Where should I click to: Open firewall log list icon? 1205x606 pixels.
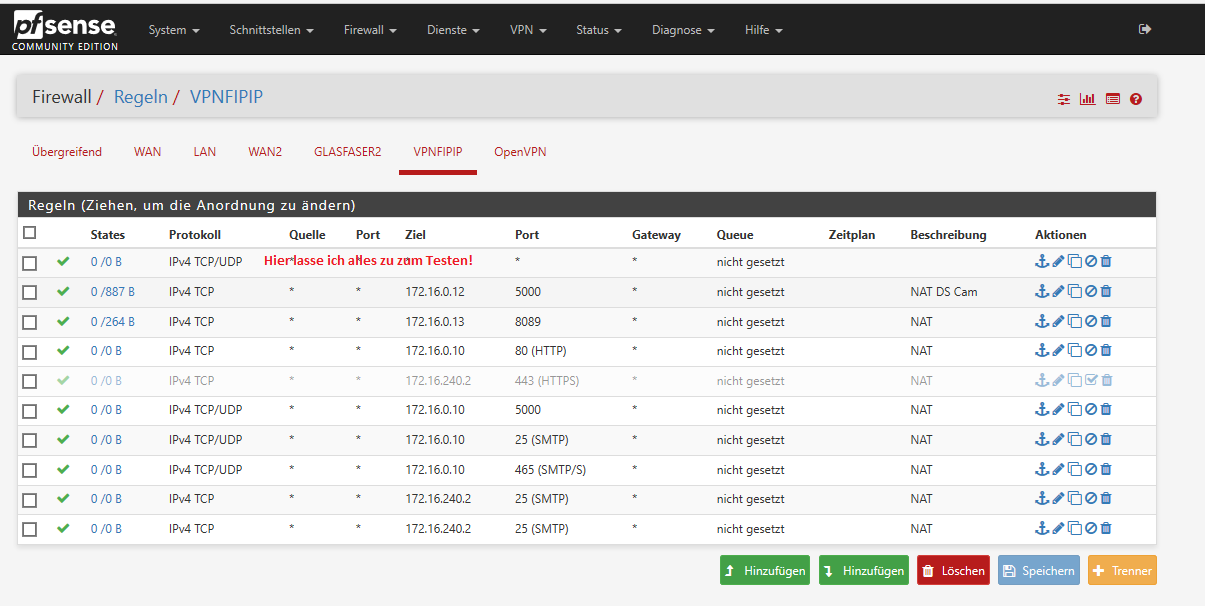pos(1112,99)
